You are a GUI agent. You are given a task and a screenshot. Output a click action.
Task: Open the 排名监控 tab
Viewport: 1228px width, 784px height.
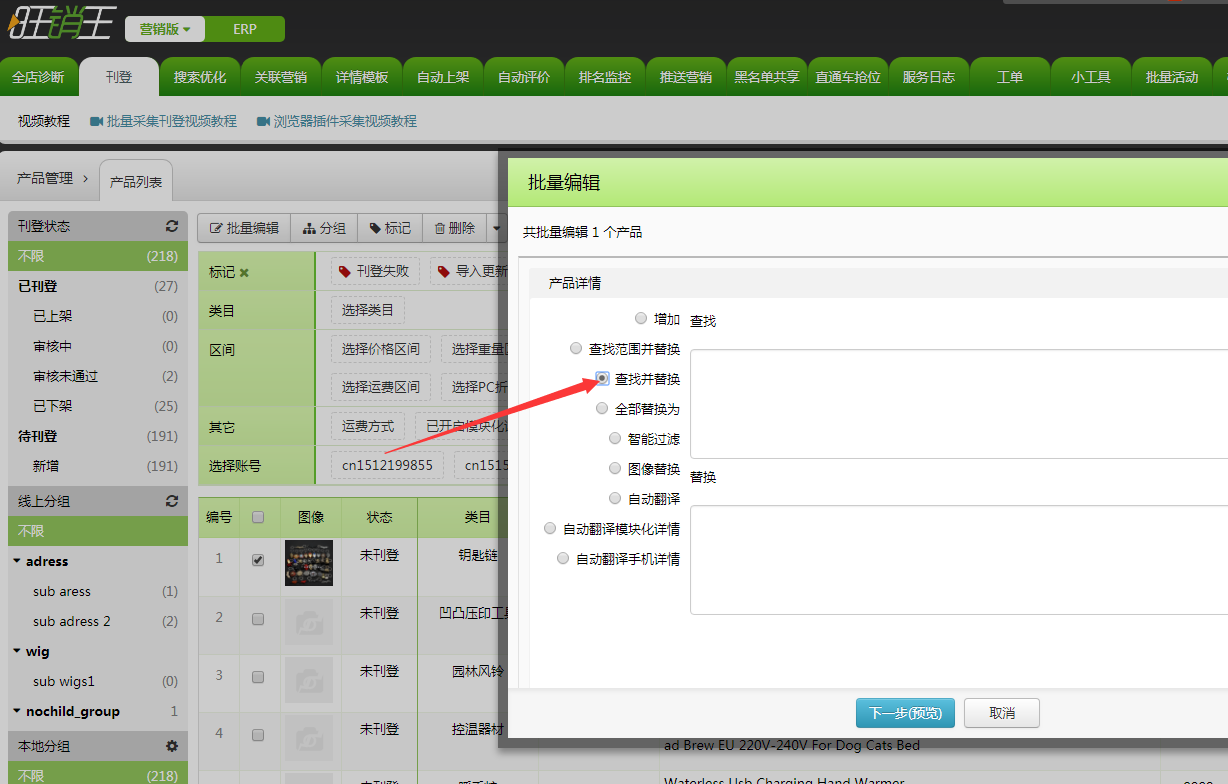tap(605, 77)
